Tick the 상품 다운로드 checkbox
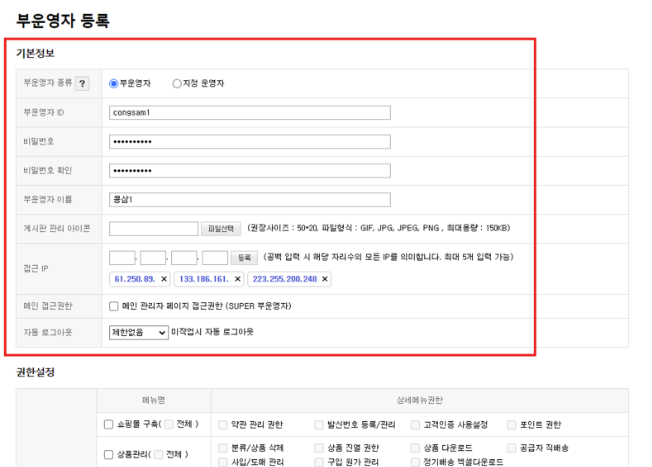The image size is (652, 467). [x=416, y=449]
